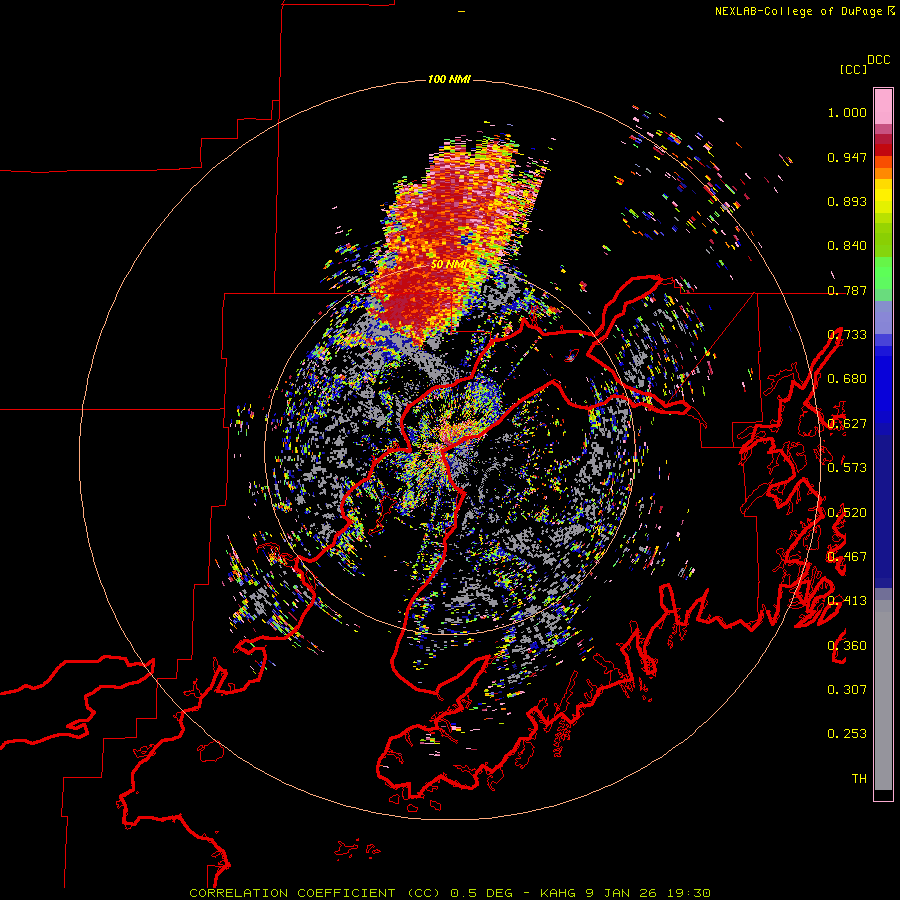Pick the orange color bar segment
This screenshot has width=900, height=900.
coord(883,173)
